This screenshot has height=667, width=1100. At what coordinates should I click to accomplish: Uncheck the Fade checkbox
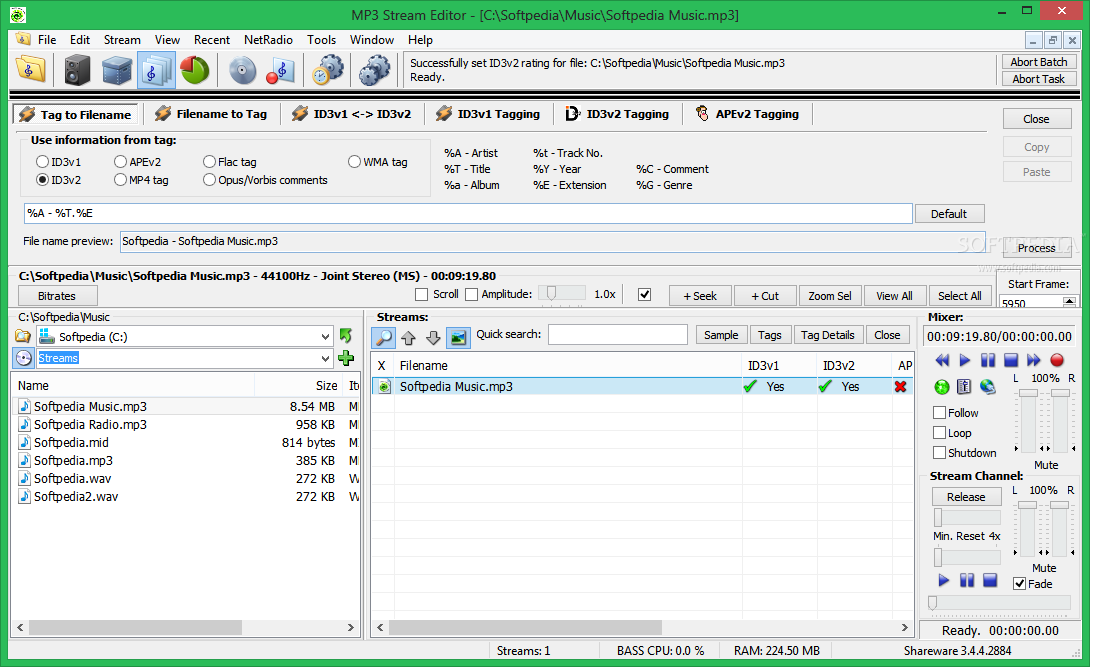pyautogui.click(x=1020, y=584)
